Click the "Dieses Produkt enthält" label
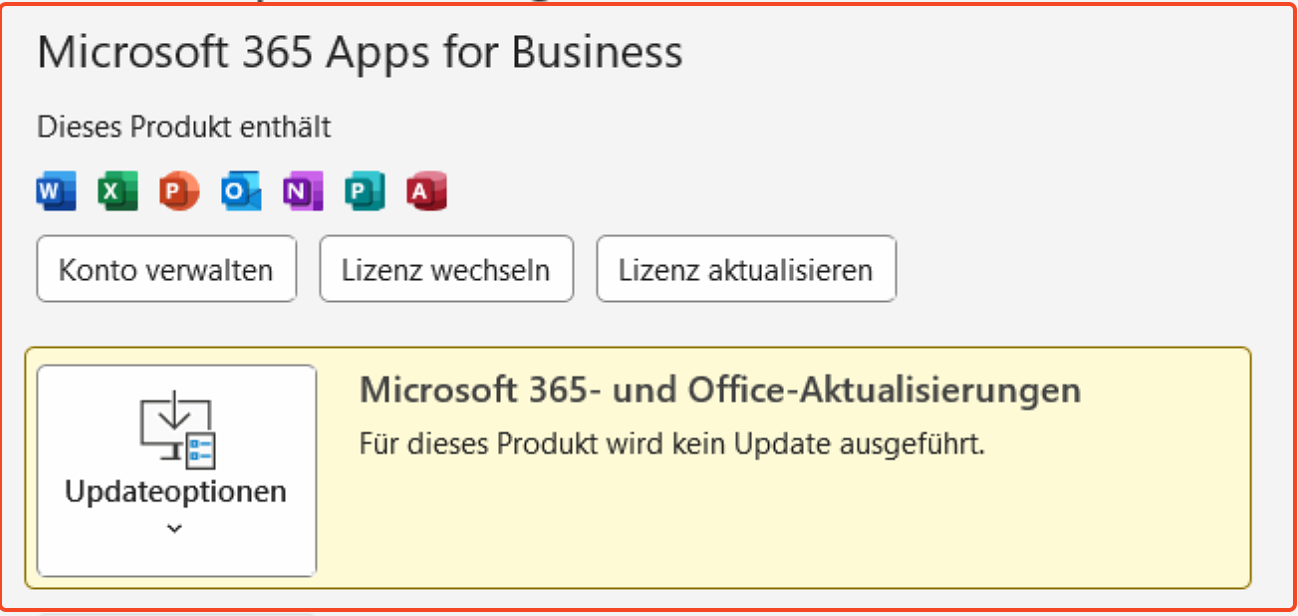The width and height of the screenshot is (1298, 616). (x=184, y=127)
